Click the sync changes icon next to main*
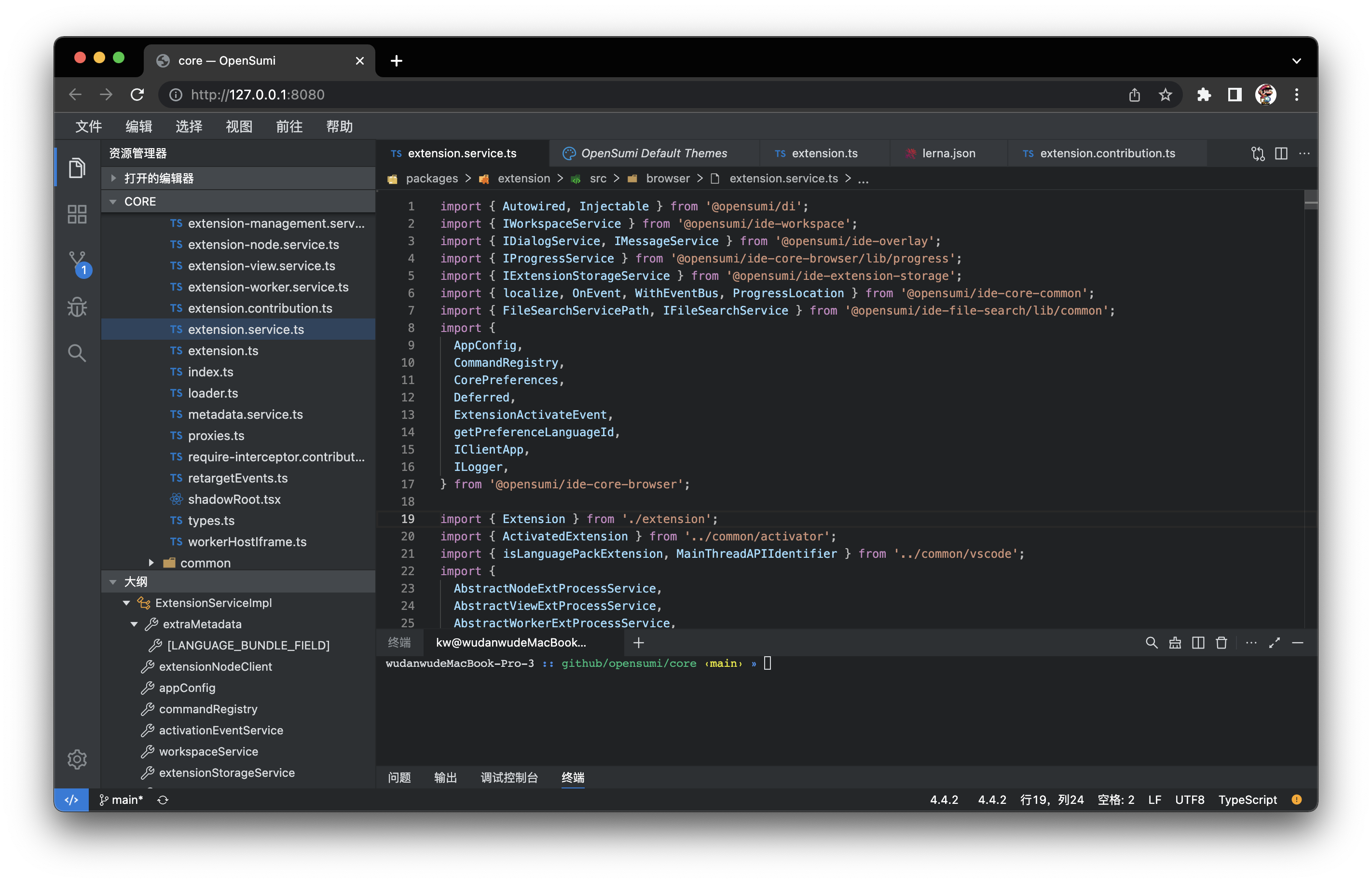The image size is (1372, 883). click(163, 800)
